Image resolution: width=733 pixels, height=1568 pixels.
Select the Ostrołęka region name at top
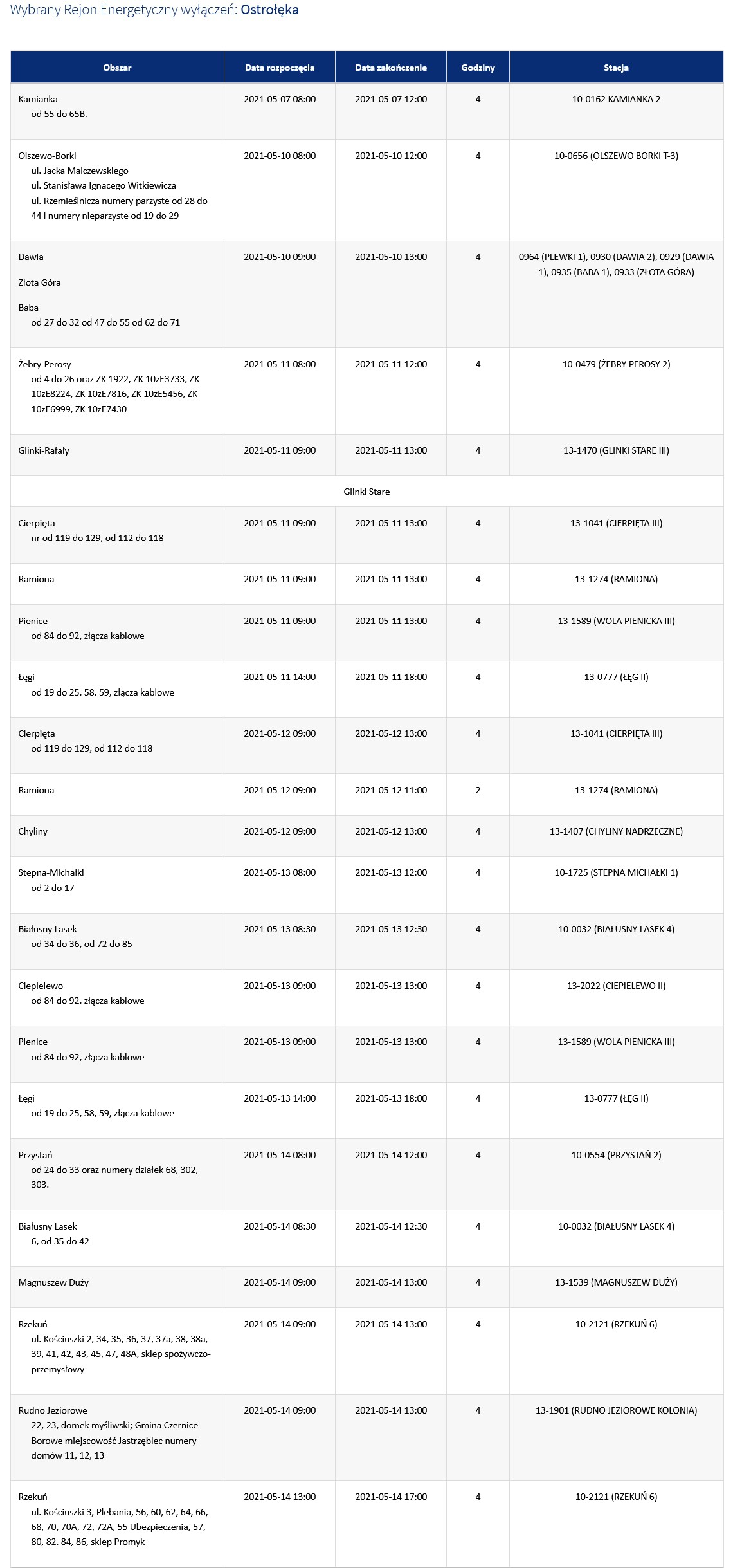tap(269, 10)
